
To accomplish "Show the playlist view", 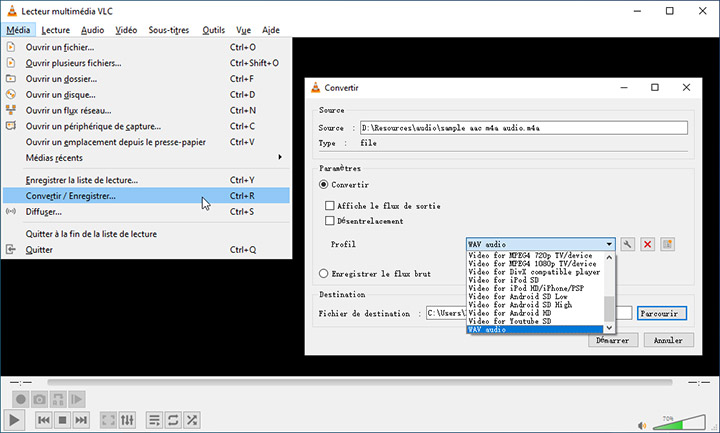I will (x=155, y=420).
